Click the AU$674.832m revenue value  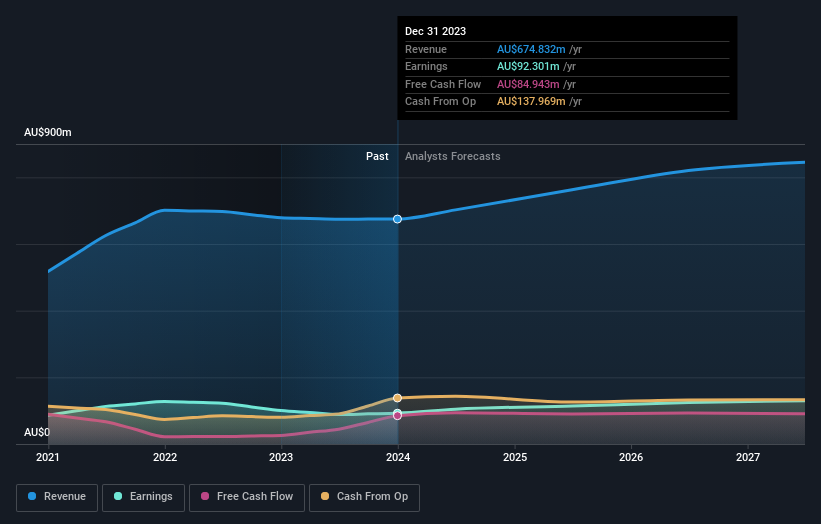coord(531,49)
